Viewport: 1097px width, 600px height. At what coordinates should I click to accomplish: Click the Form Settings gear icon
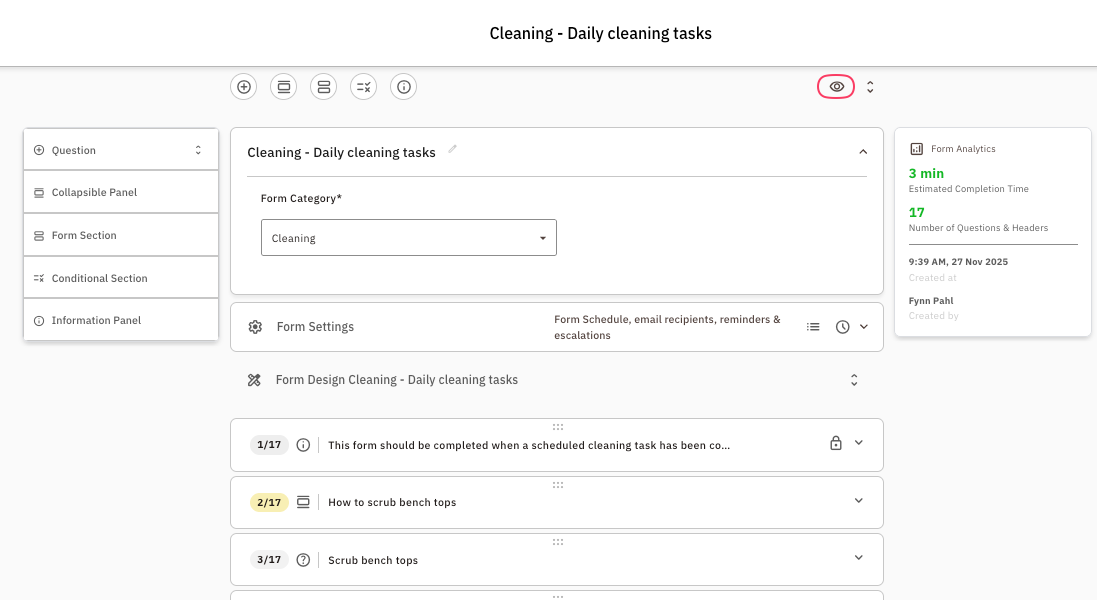[x=255, y=327]
